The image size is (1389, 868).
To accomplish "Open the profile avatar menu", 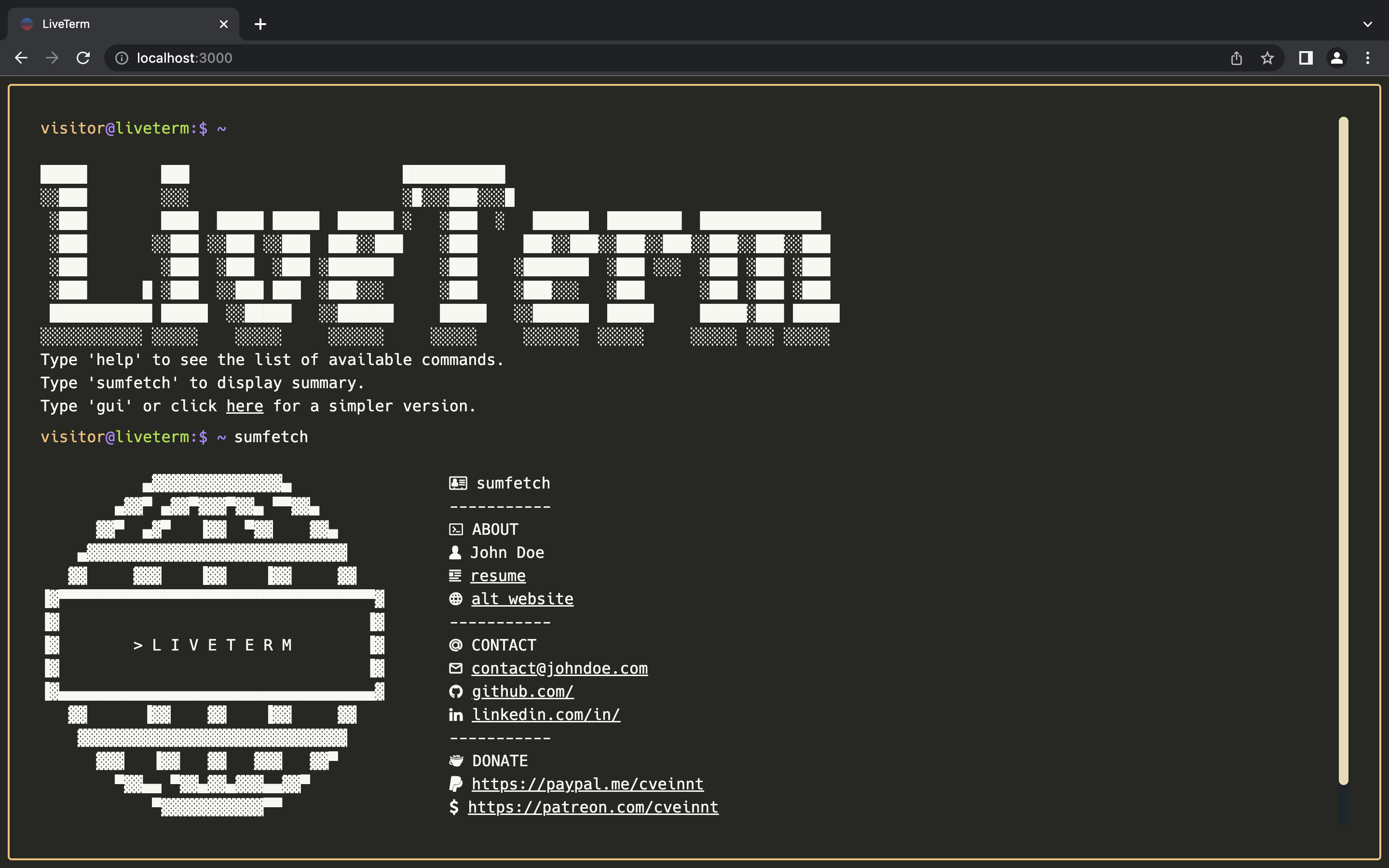I will (x=1337, y=58).
